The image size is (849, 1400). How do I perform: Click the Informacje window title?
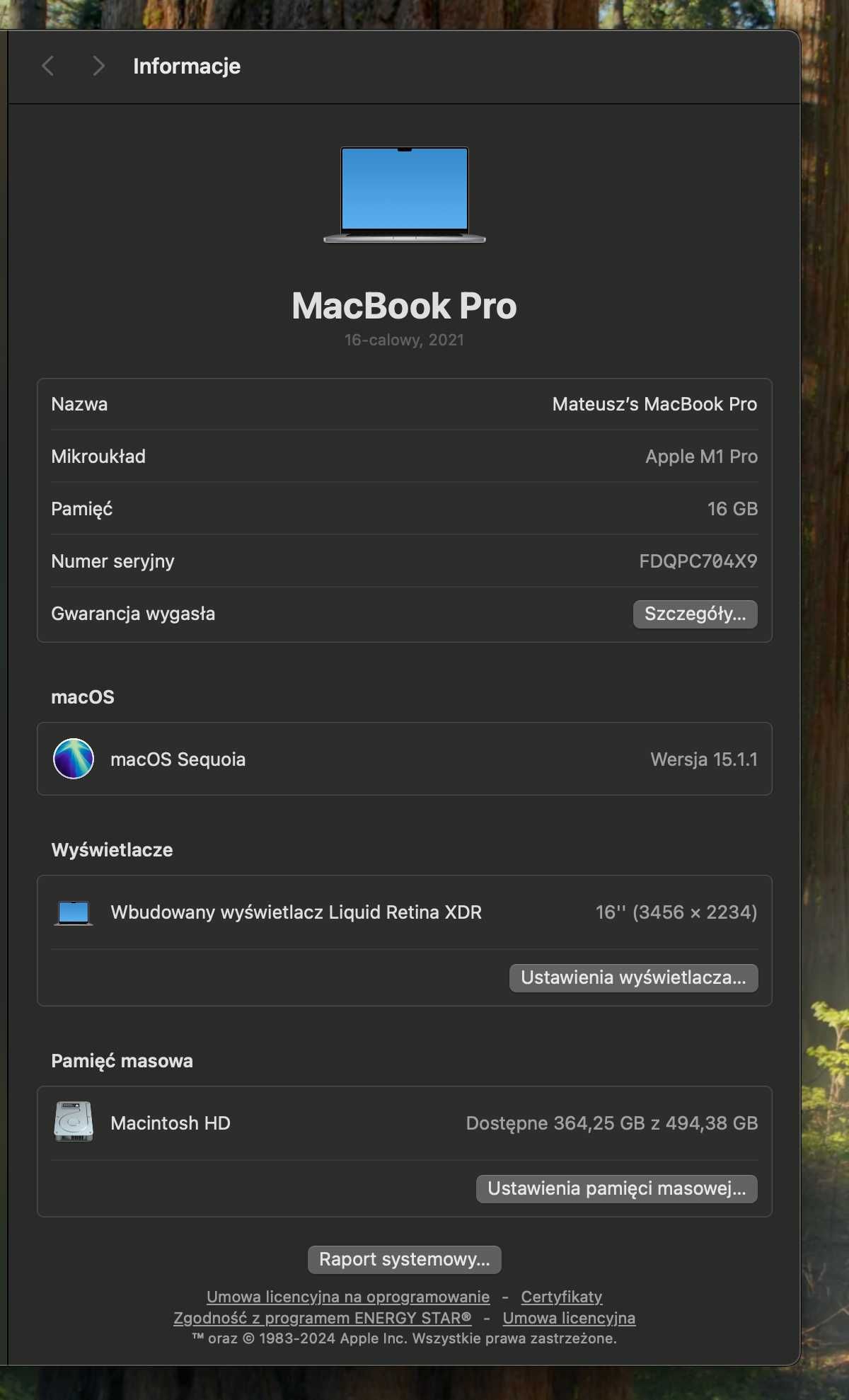pos(187,67)
